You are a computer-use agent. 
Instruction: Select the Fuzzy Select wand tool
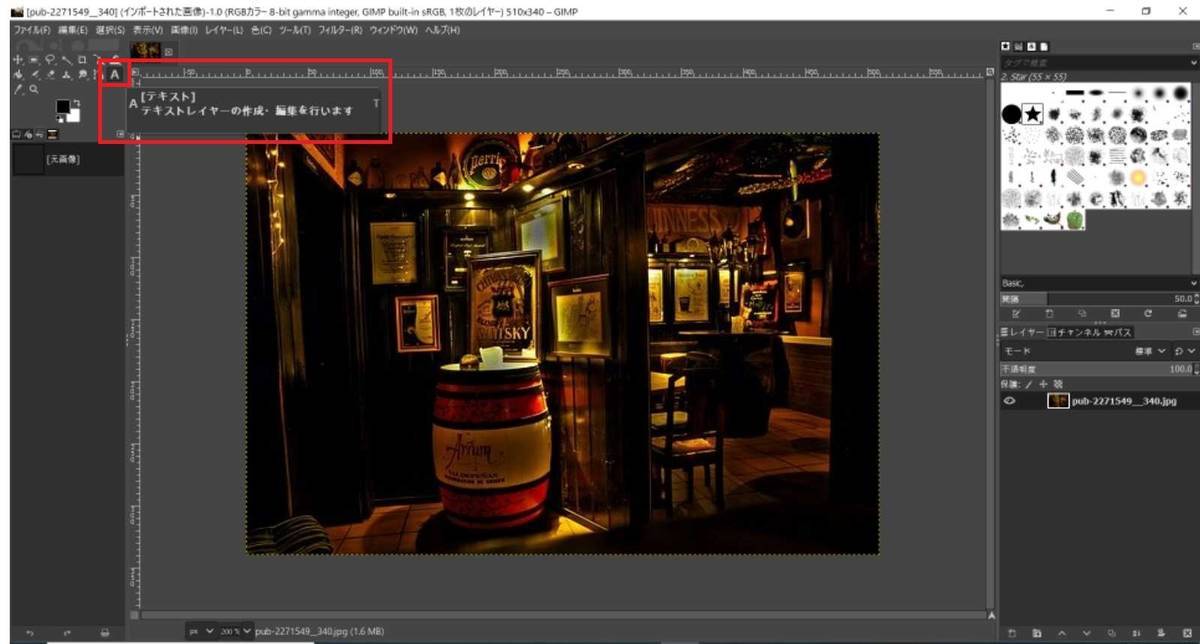[67, 60]
